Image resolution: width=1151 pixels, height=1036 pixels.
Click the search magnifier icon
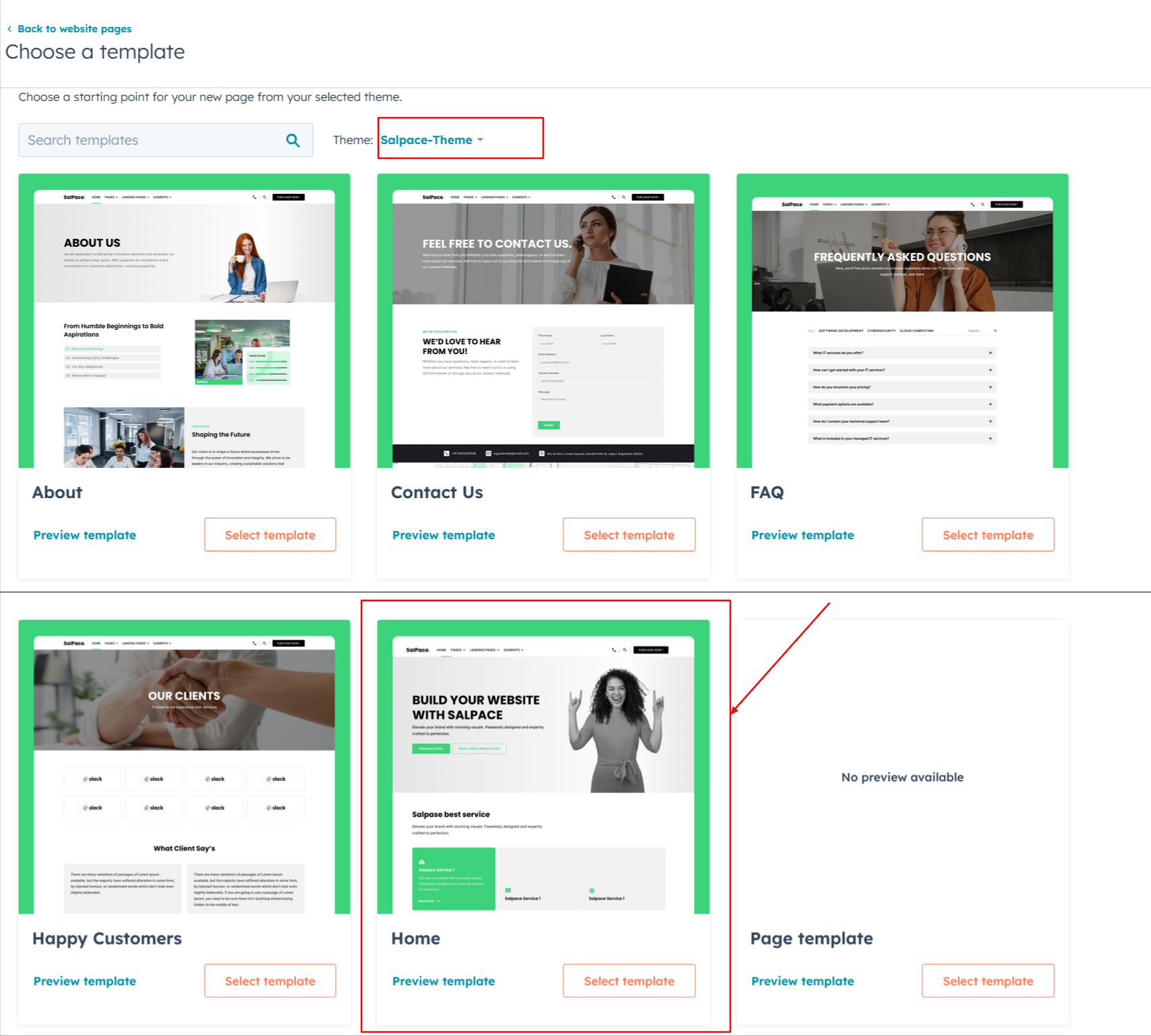293,140
